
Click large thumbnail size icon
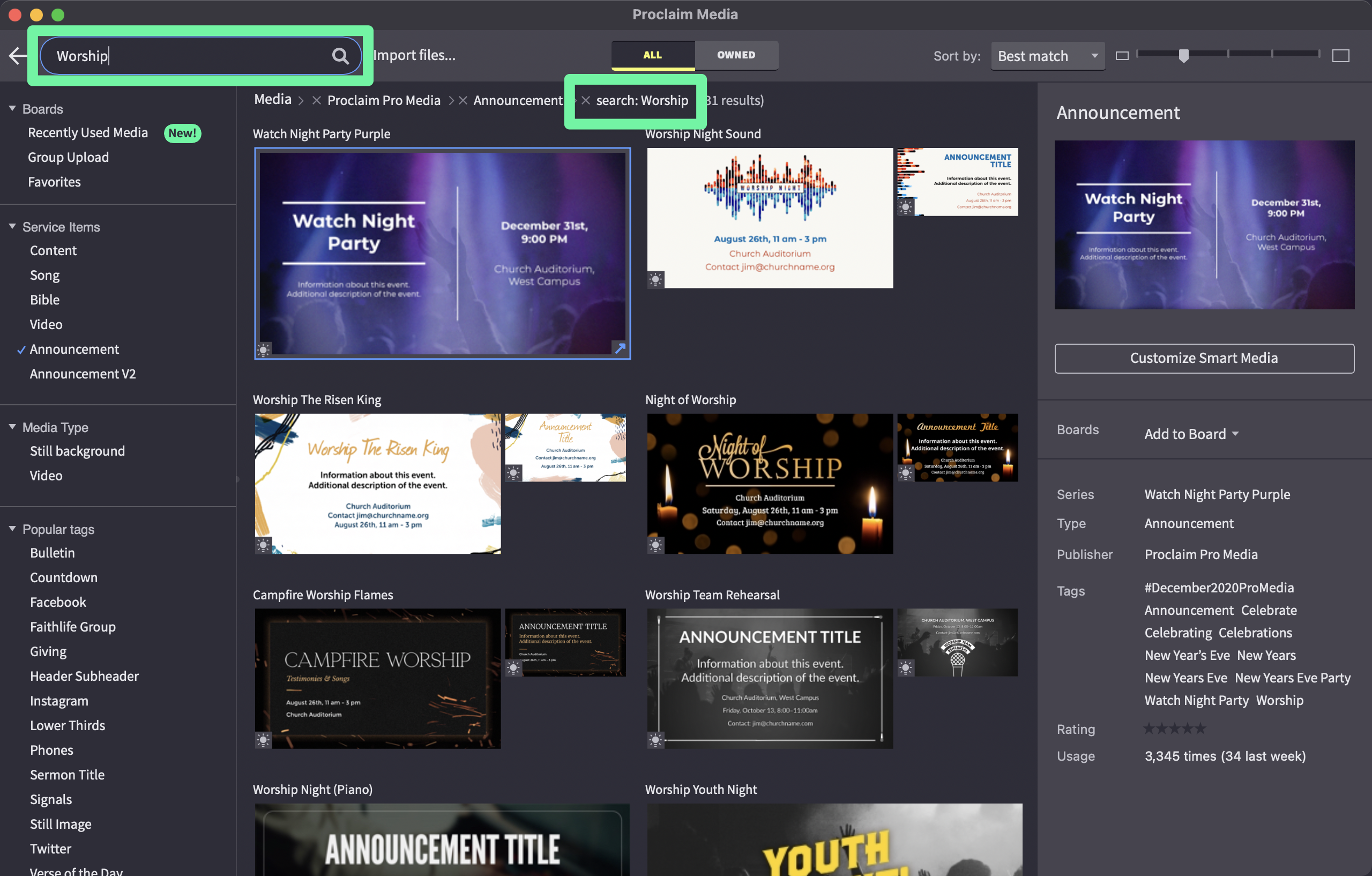point(1340,55)
